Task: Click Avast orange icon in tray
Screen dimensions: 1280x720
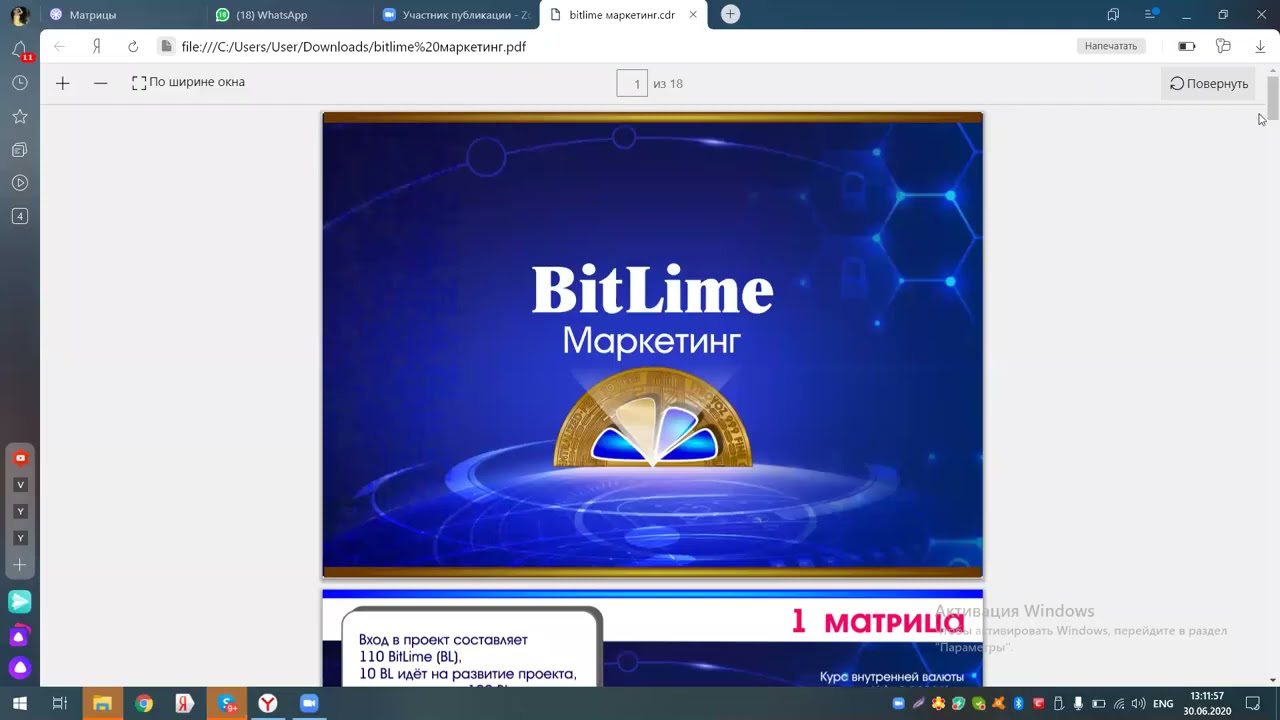Action: (x=999, y=704)
